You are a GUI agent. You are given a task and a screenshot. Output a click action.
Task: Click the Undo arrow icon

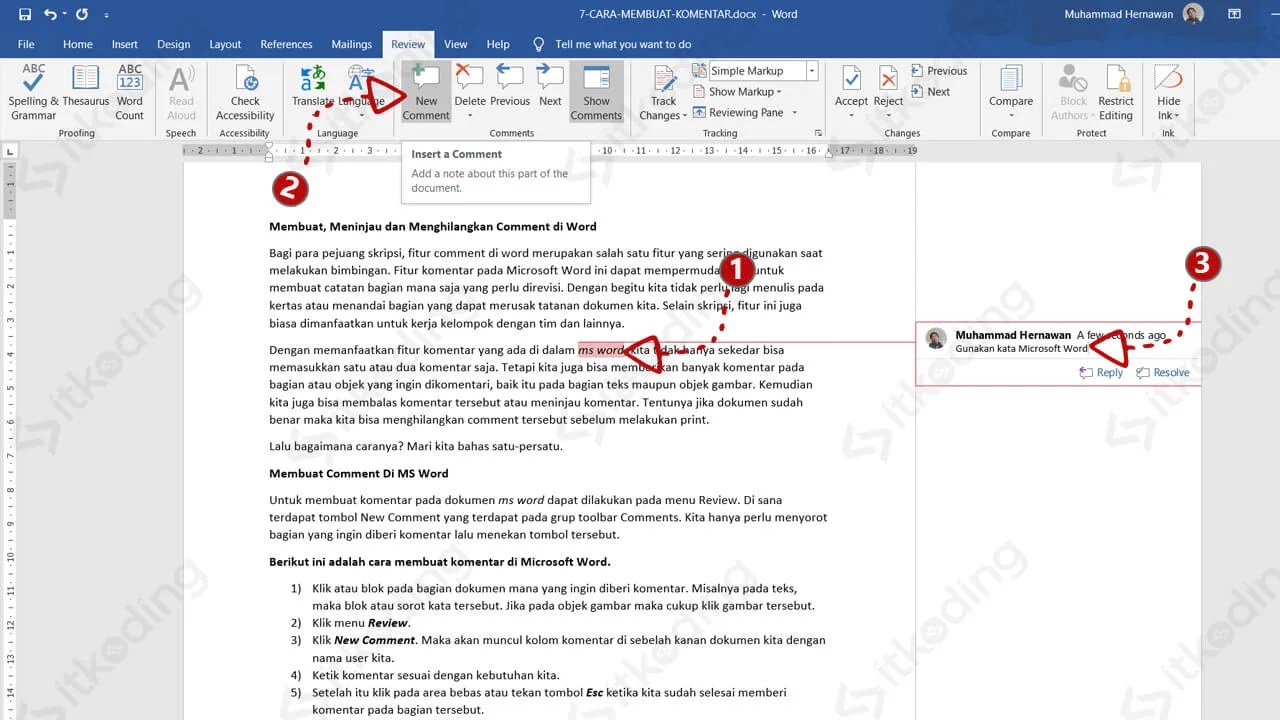tap(50, 15)
